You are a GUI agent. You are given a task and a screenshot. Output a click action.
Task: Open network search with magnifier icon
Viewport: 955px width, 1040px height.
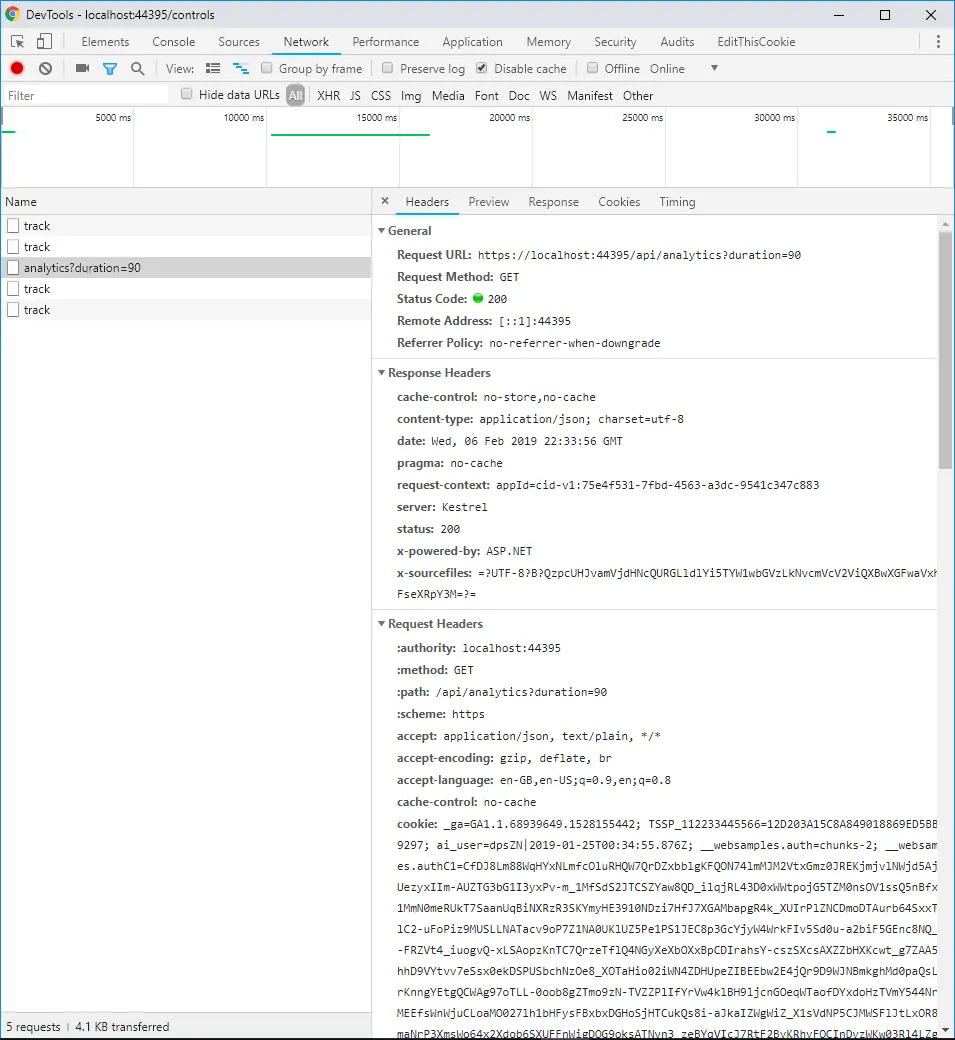(137, 68)
